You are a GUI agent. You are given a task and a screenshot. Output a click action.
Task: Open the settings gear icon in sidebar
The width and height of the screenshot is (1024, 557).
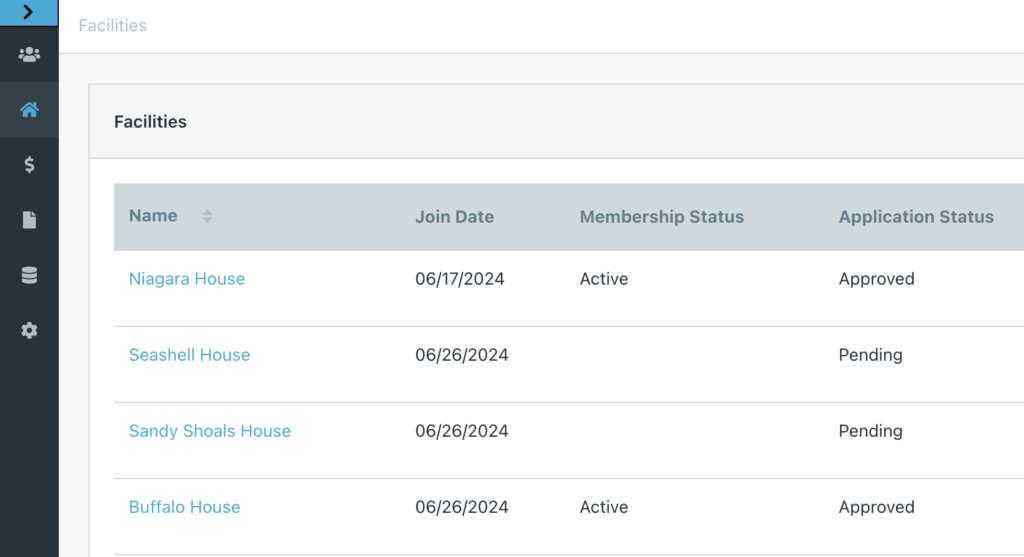(x=29, y=330)
